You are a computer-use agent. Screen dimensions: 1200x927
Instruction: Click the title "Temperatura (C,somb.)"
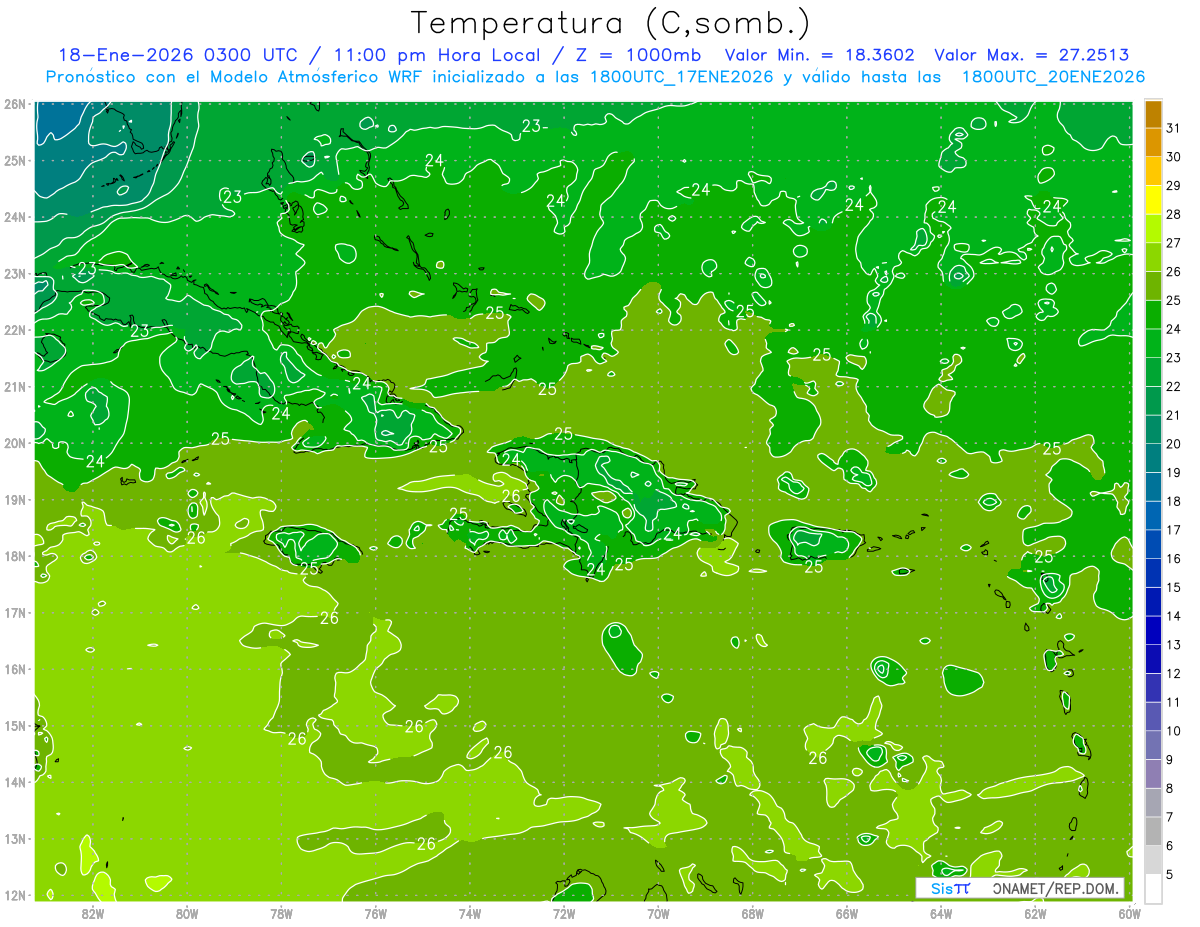(x=611, y=23)
